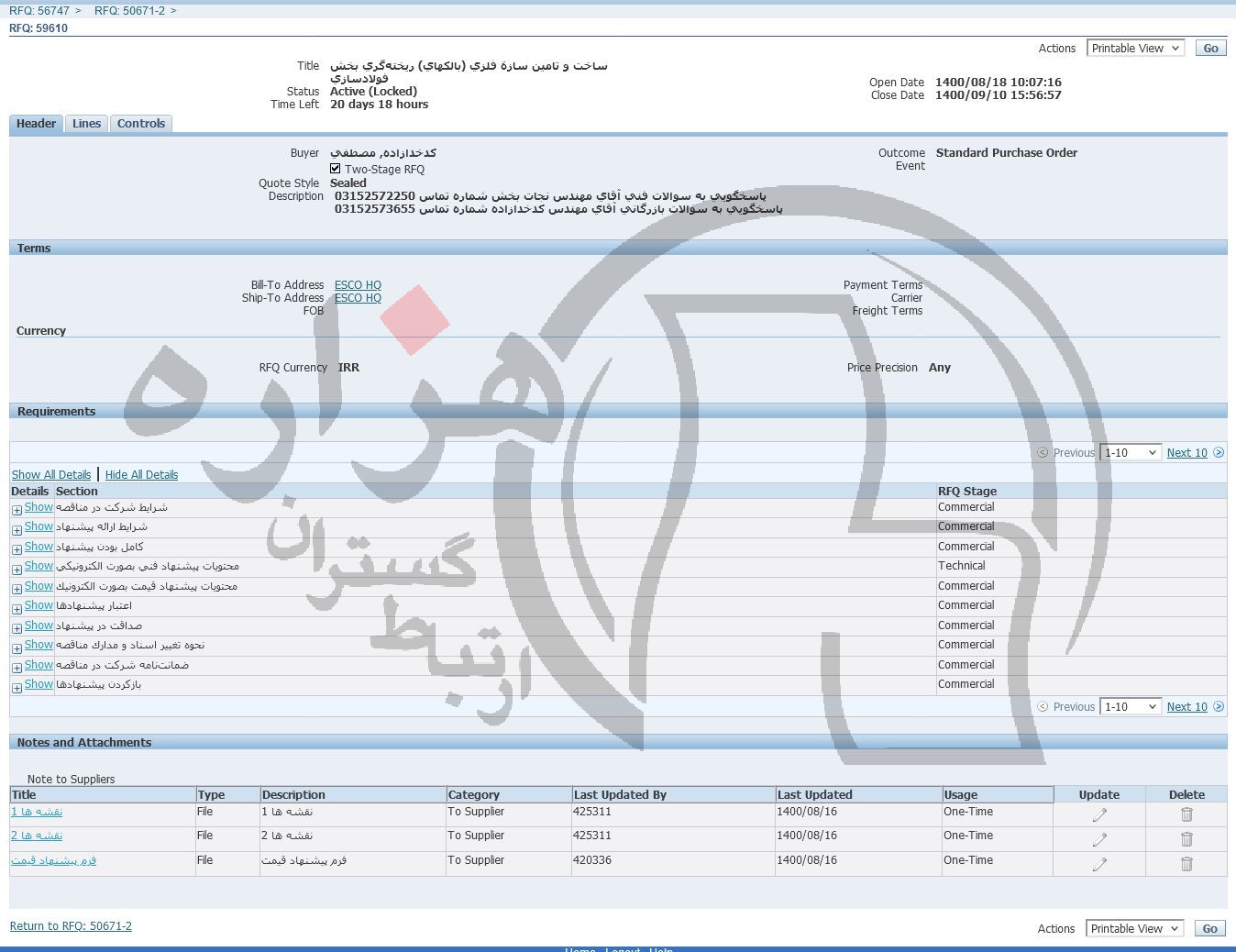Click Show link for ضمانت‌نامه شرکت در مناقصه
Image resolution: width=1236 pixels, height=952 pixels.
point(39,665)
